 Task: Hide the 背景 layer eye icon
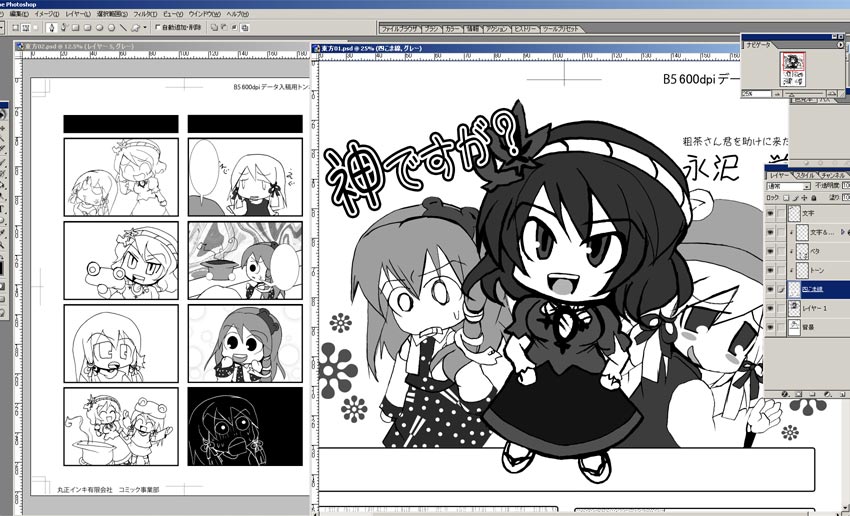coord(770,327)
